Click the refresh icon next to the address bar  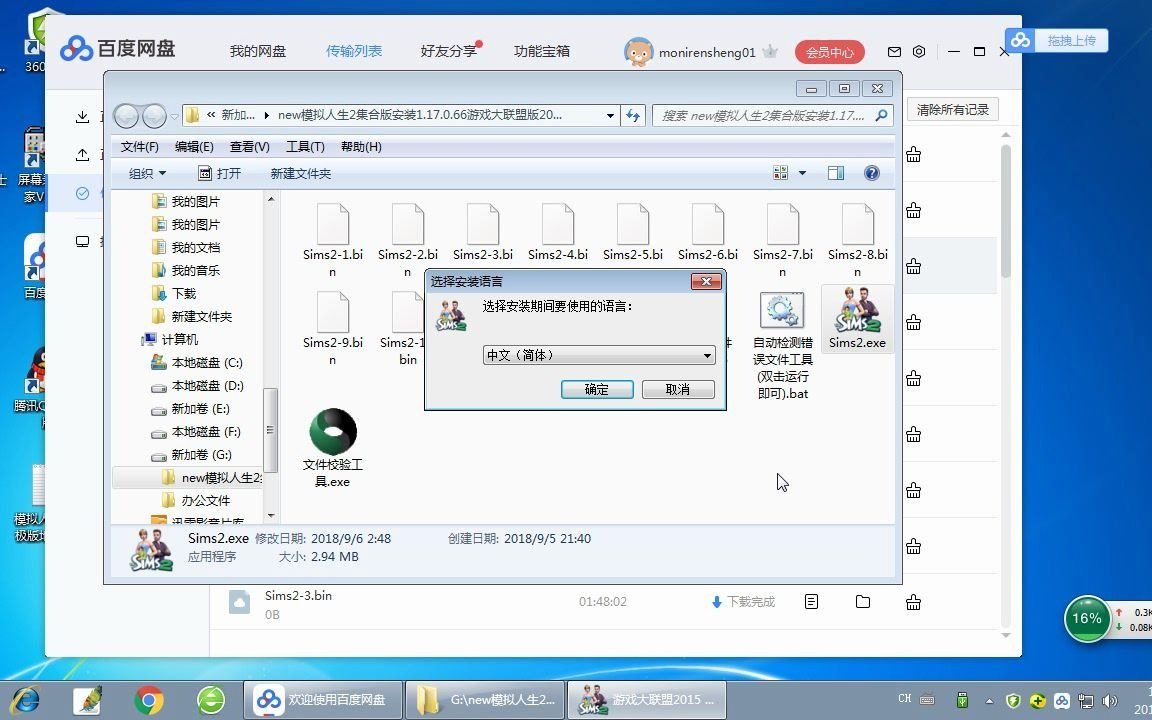[633, 115]
